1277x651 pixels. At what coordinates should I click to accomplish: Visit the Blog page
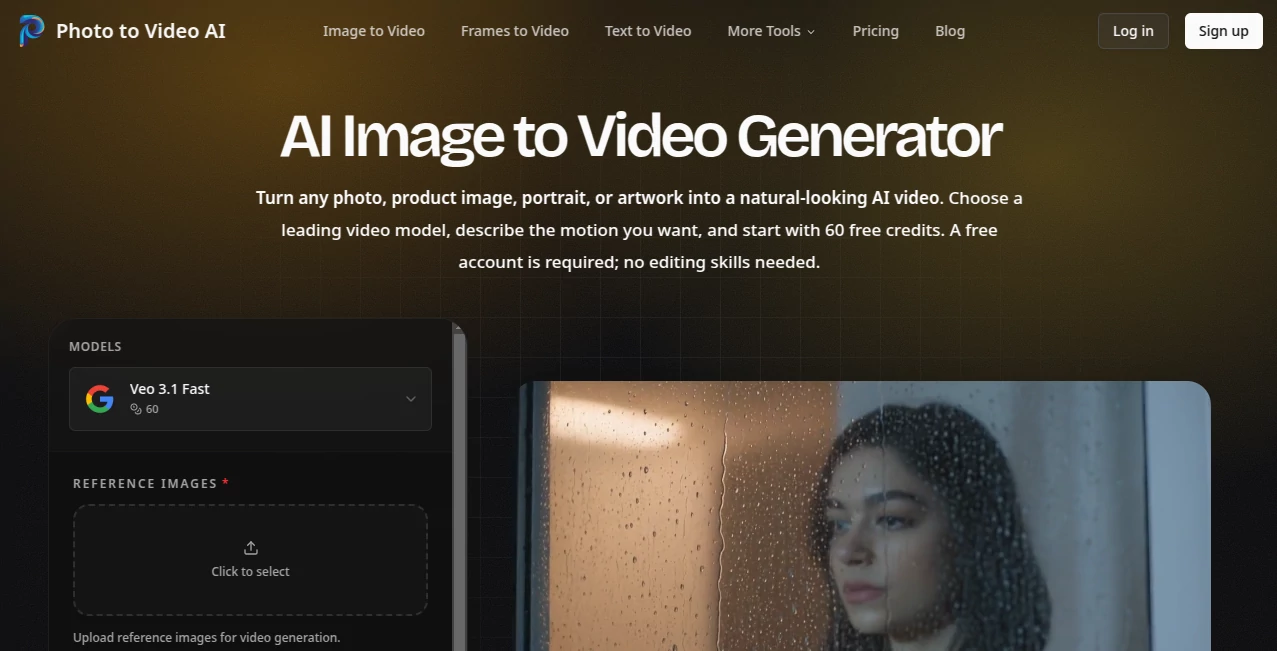click(950, 31)
